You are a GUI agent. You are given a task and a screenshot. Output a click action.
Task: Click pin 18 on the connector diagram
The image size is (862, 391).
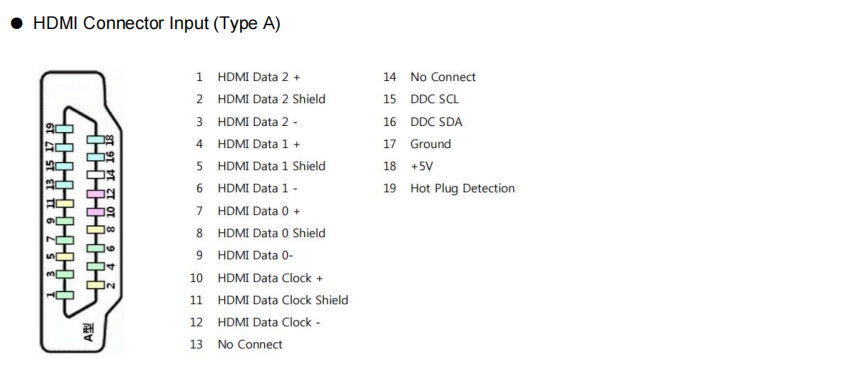(x=96, y=140)
